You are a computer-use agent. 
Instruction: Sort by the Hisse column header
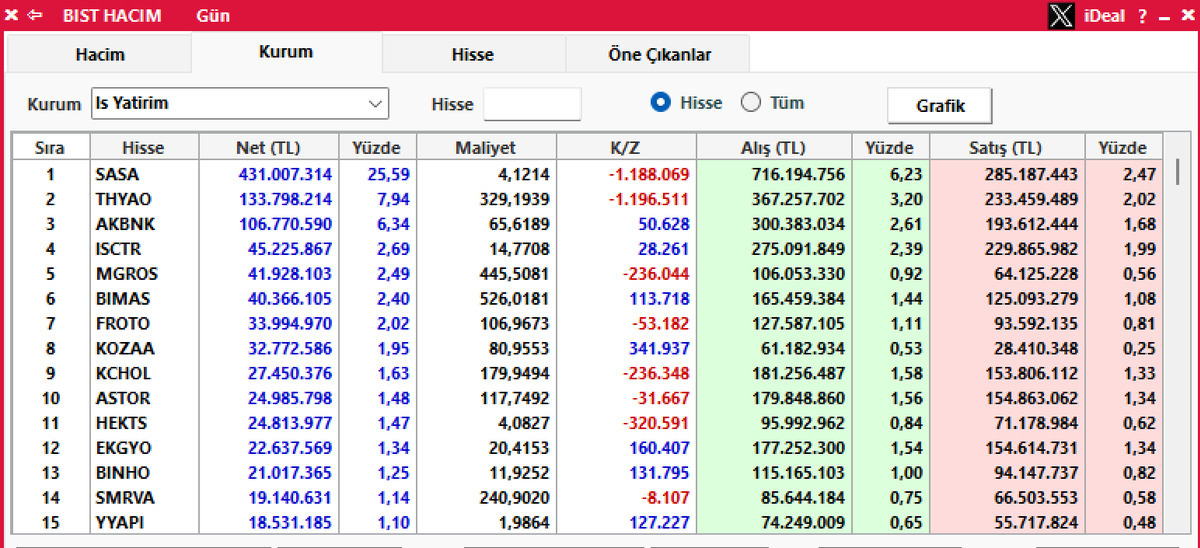[x=143, y=148]
